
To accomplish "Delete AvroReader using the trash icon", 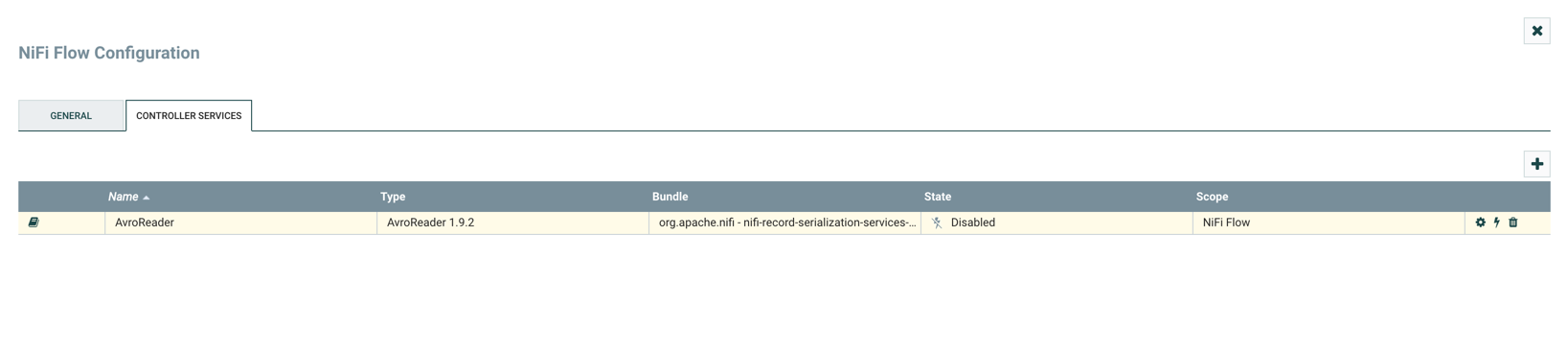I will click(1513, 223).
